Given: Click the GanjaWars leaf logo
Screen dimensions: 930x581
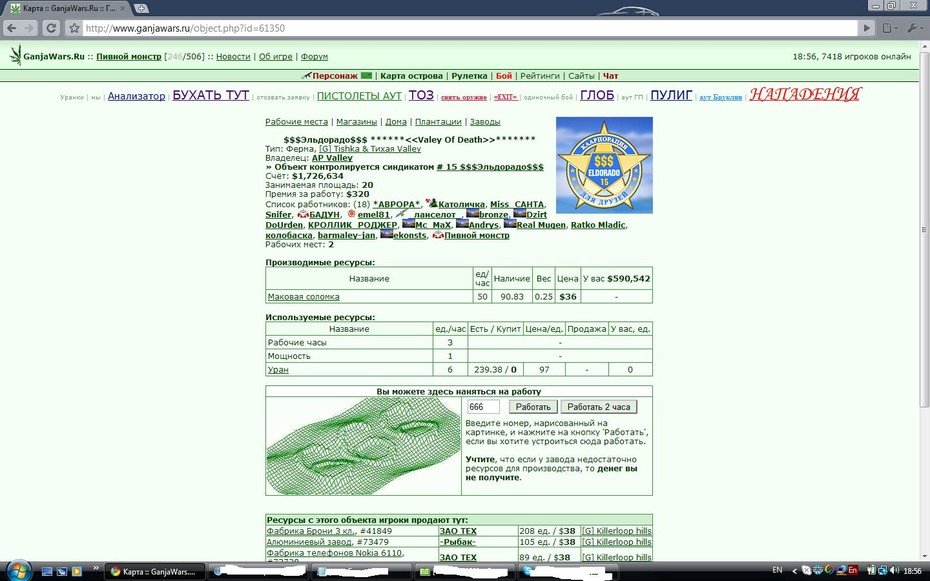Looking at the screenshot, I should point(15,56).
